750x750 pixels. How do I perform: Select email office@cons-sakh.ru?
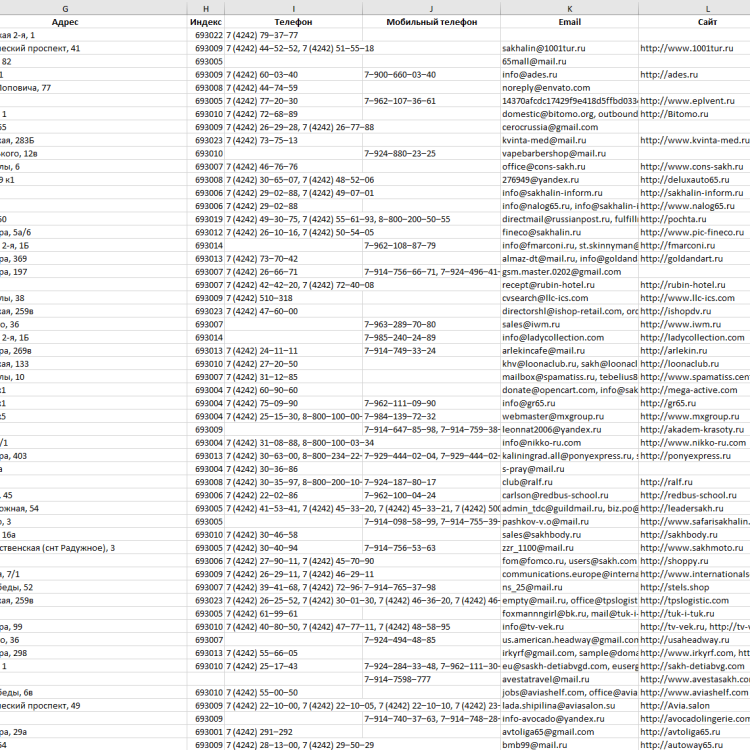click(544, 167)
